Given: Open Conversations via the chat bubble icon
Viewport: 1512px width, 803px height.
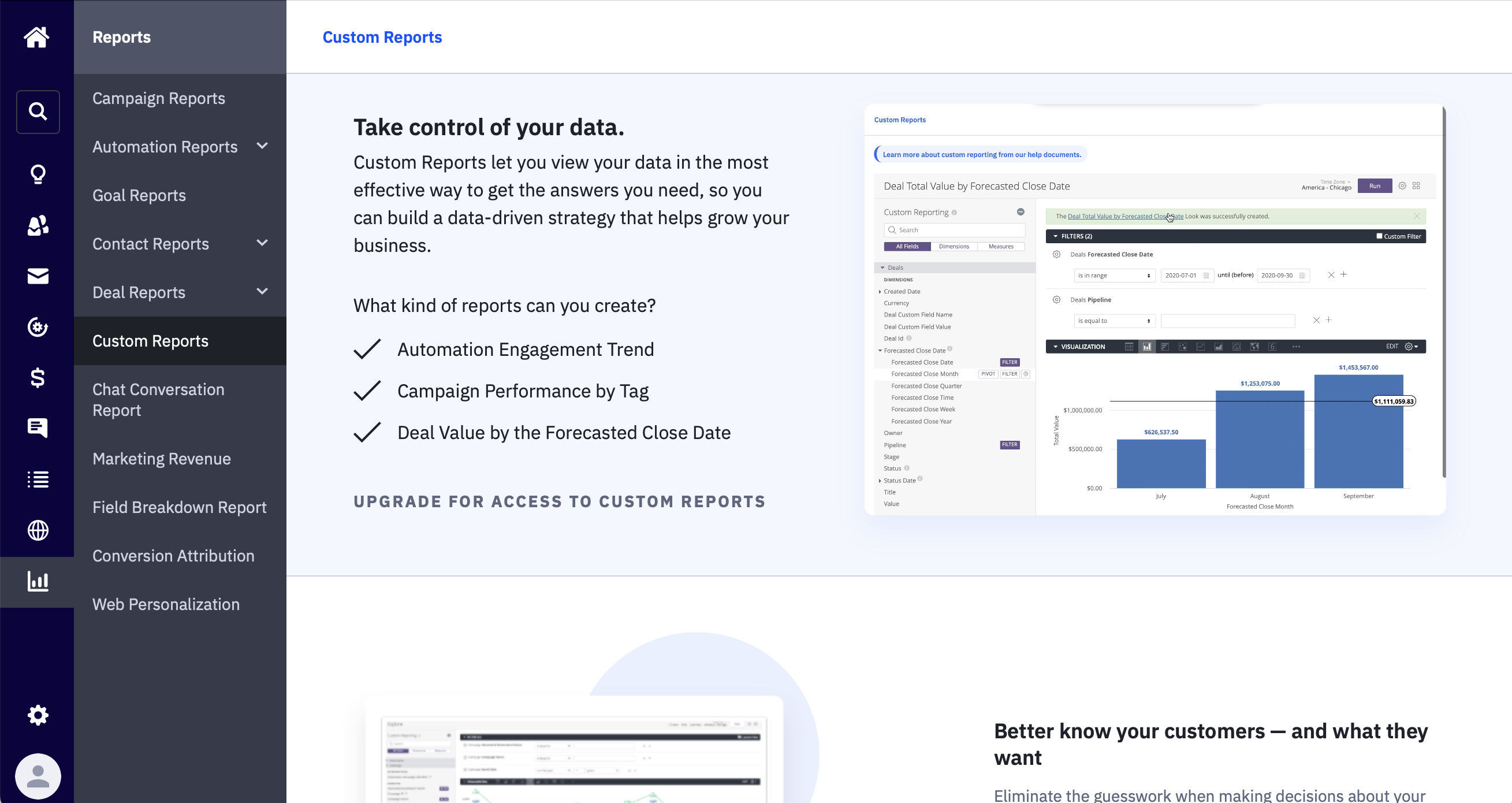Looking at the screenshot, I should 38,428.
